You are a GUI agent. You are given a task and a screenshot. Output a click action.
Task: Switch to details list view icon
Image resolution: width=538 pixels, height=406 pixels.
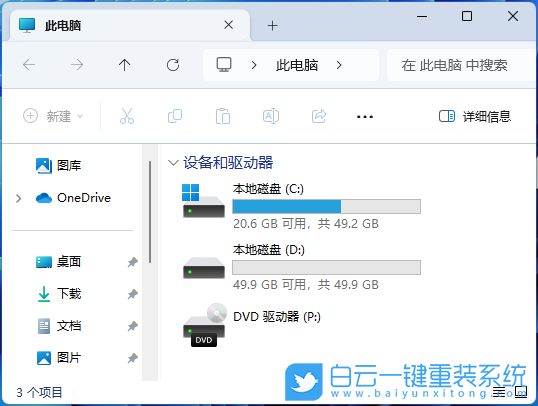(499, 391)
